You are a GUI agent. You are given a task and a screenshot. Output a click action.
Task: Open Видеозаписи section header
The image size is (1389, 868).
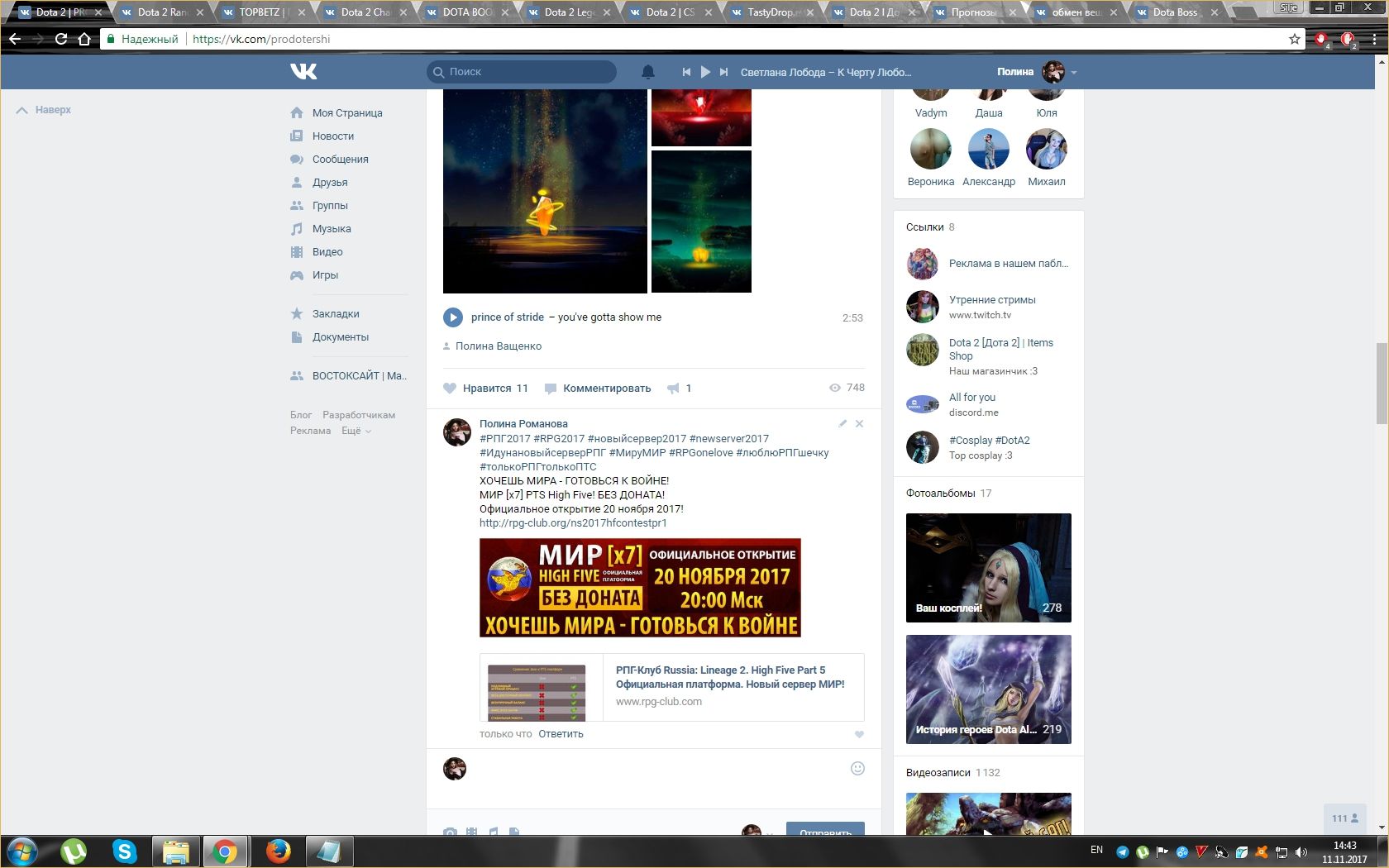(938, 772)
